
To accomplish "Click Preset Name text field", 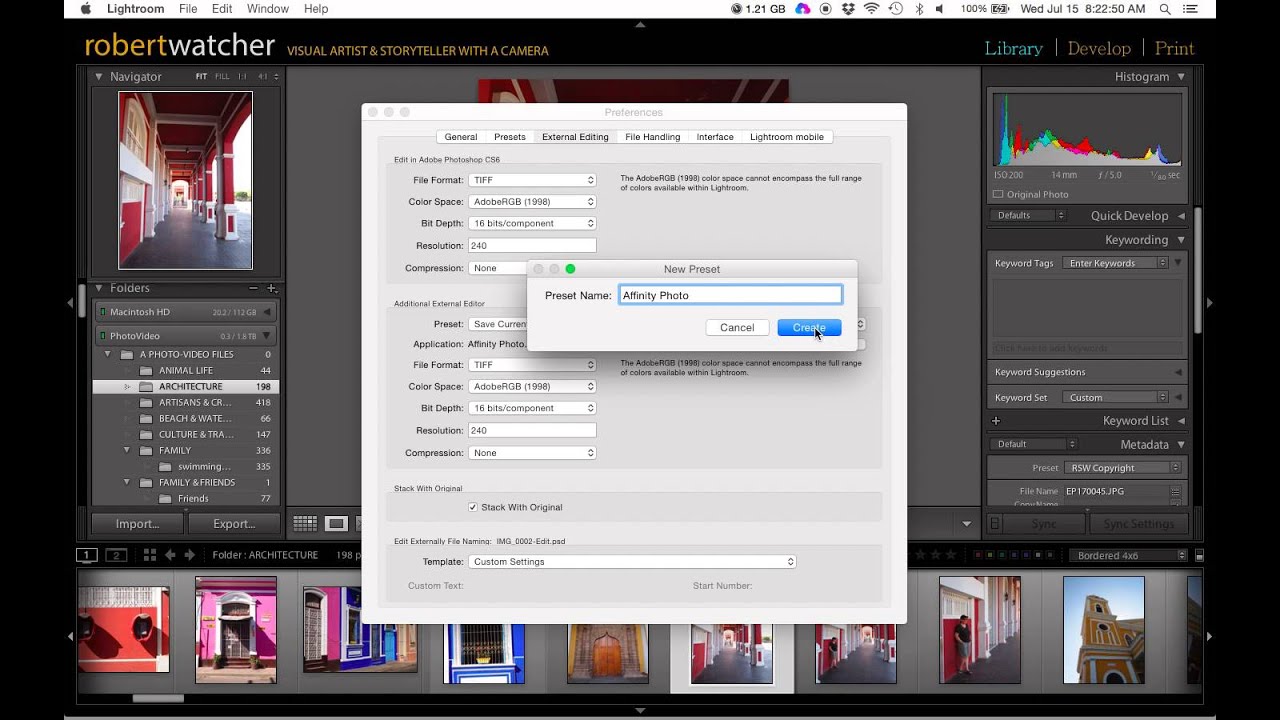I will click(x=731, y=295).
